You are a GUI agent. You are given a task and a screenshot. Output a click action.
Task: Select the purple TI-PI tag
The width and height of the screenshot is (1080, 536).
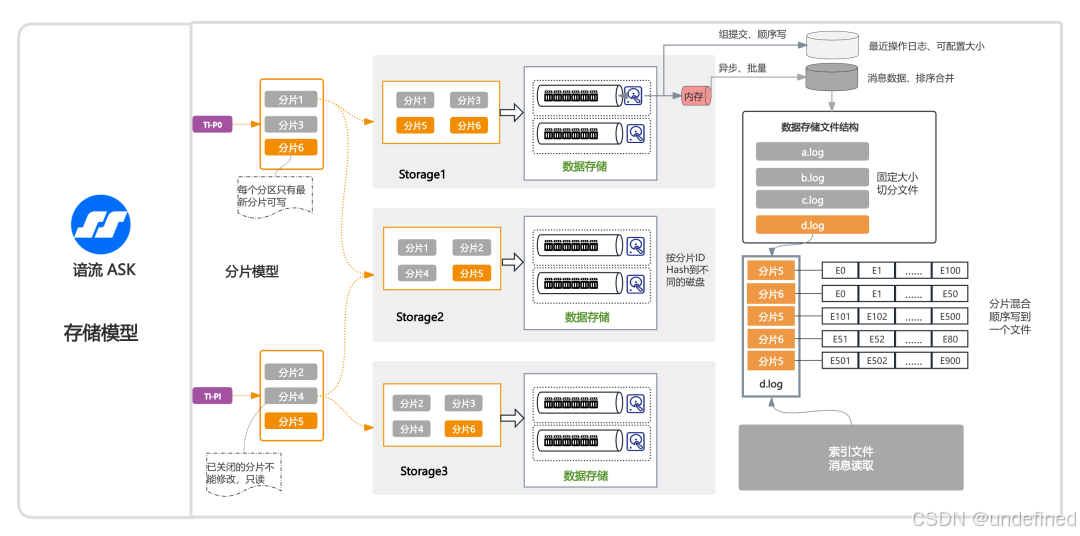pyautogui.click(x=211, y=395)
